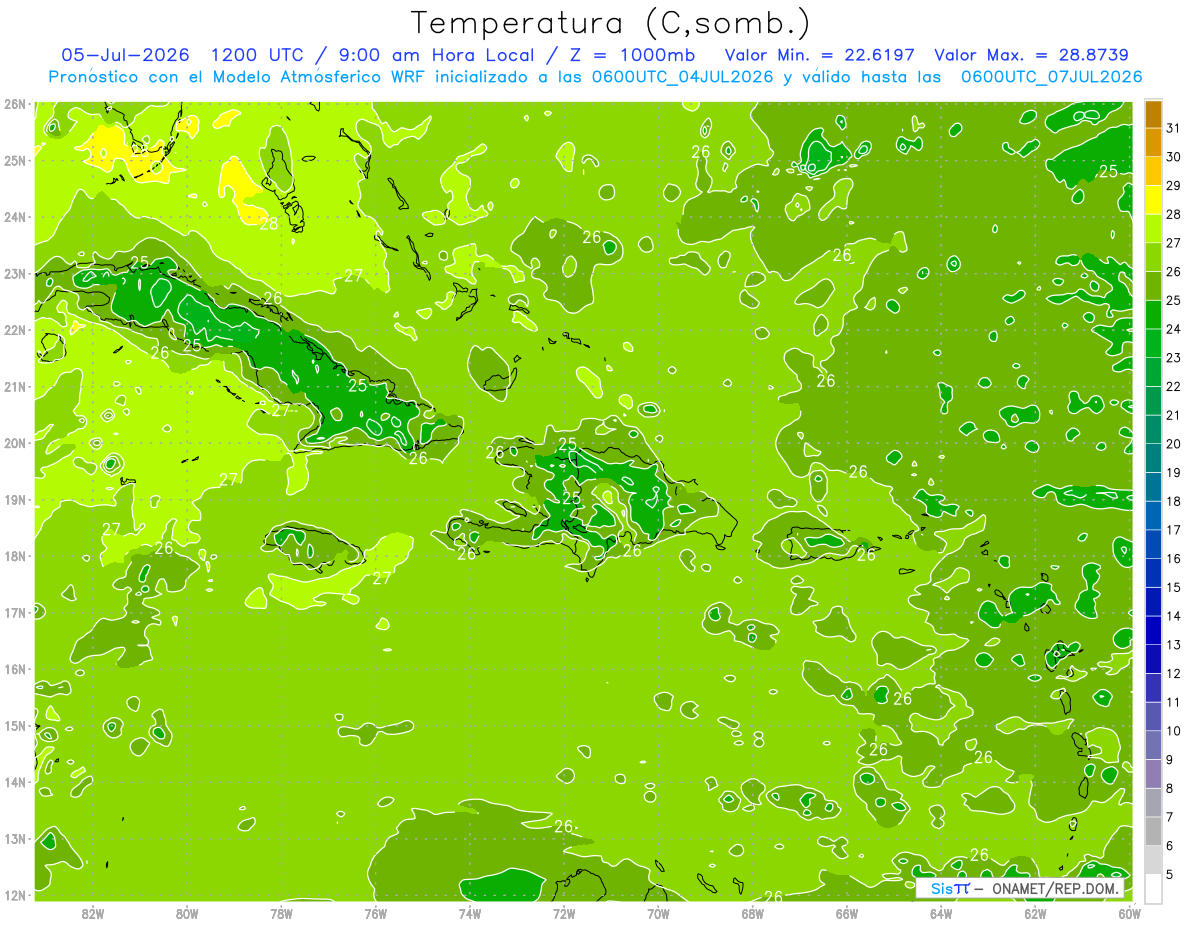
Task: Click the "Temperatura (C,somb.)" map title
Action: 611,24
